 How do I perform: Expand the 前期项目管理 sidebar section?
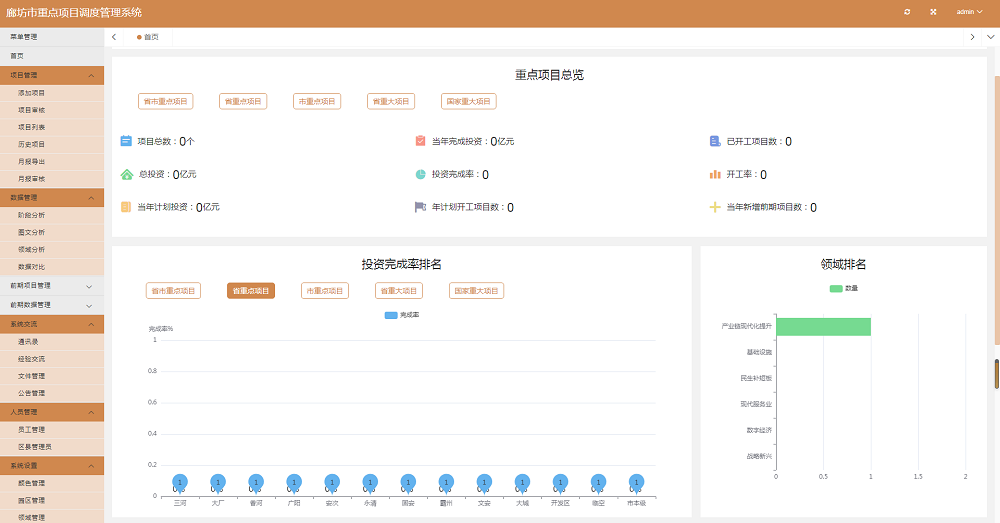52,286
